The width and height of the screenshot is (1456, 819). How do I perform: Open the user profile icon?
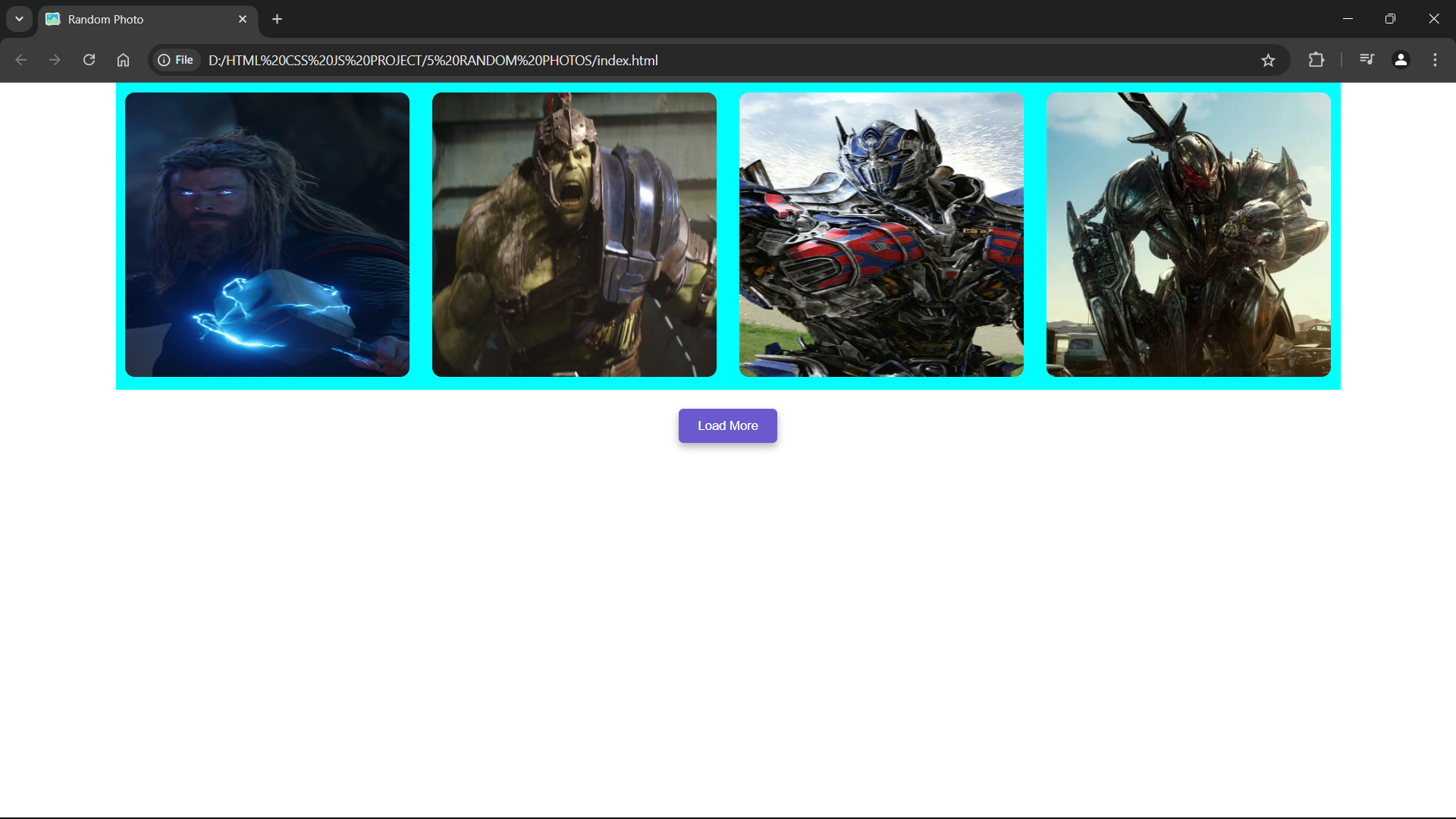point(1401,60)
